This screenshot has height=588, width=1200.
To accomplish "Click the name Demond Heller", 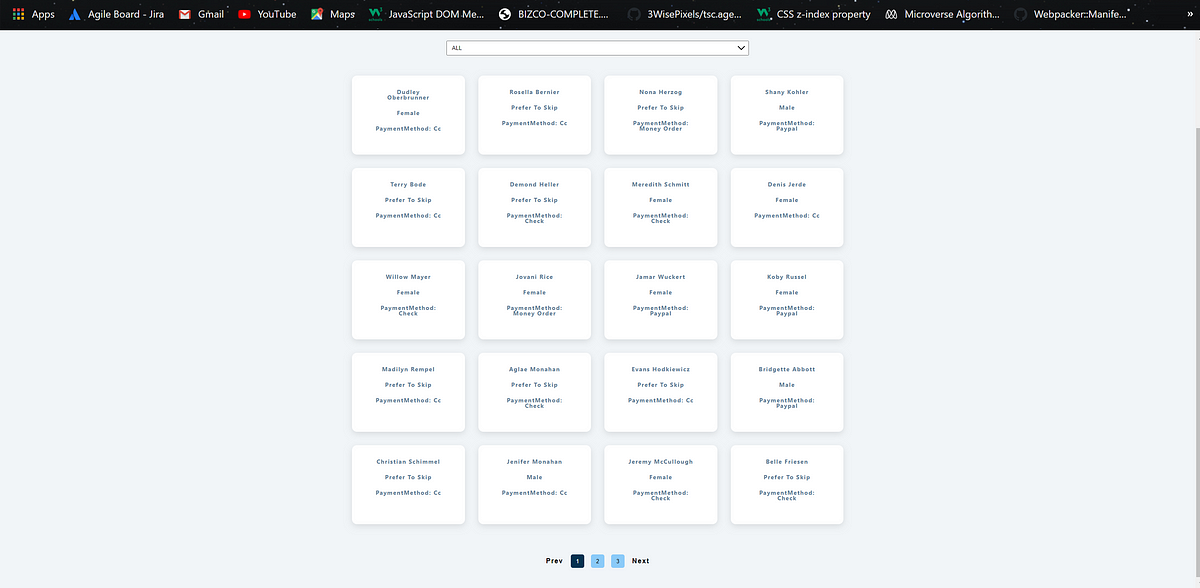I will click(534, 185).
